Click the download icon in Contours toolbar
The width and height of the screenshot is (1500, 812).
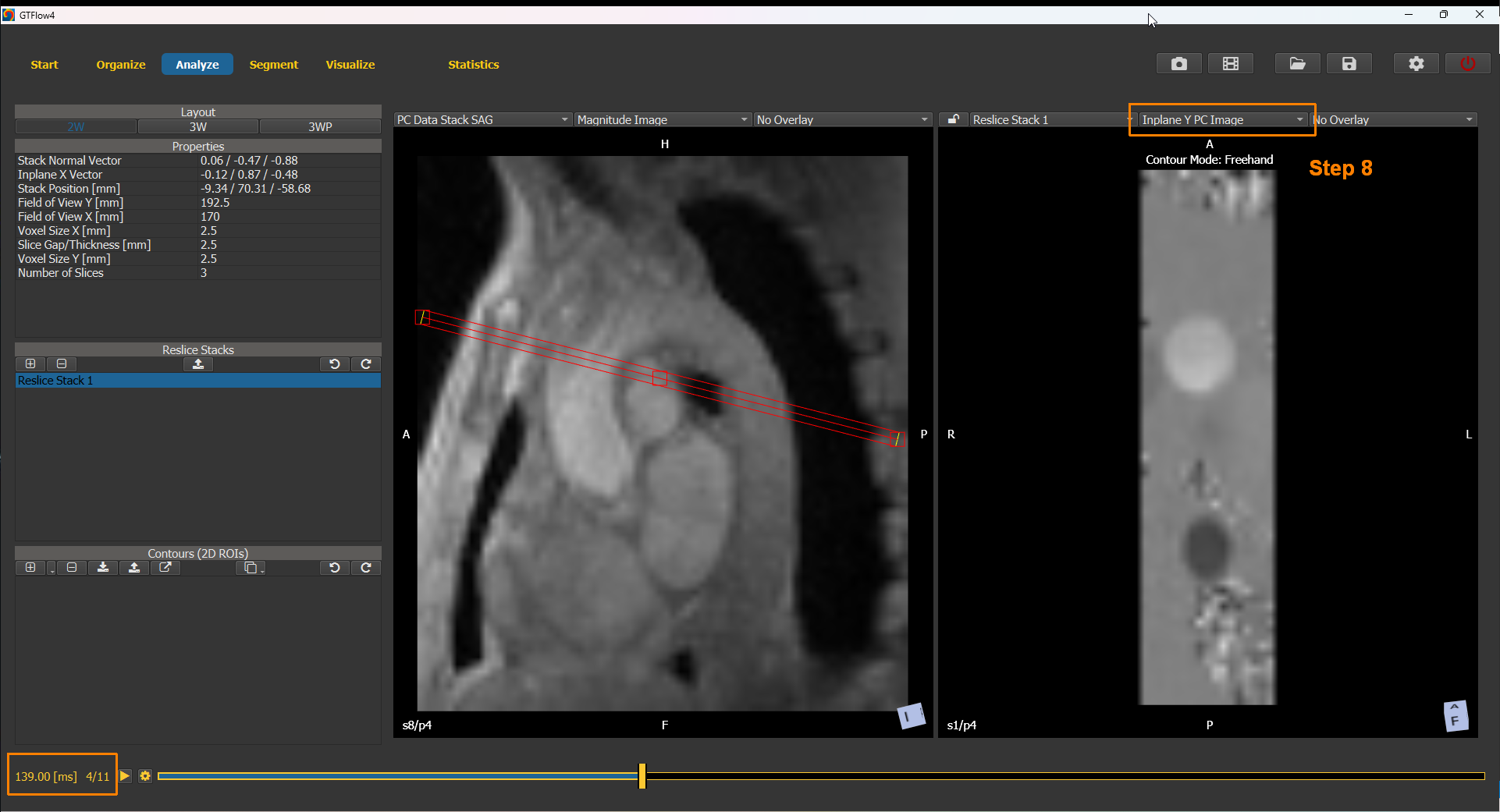pos(103,568)
